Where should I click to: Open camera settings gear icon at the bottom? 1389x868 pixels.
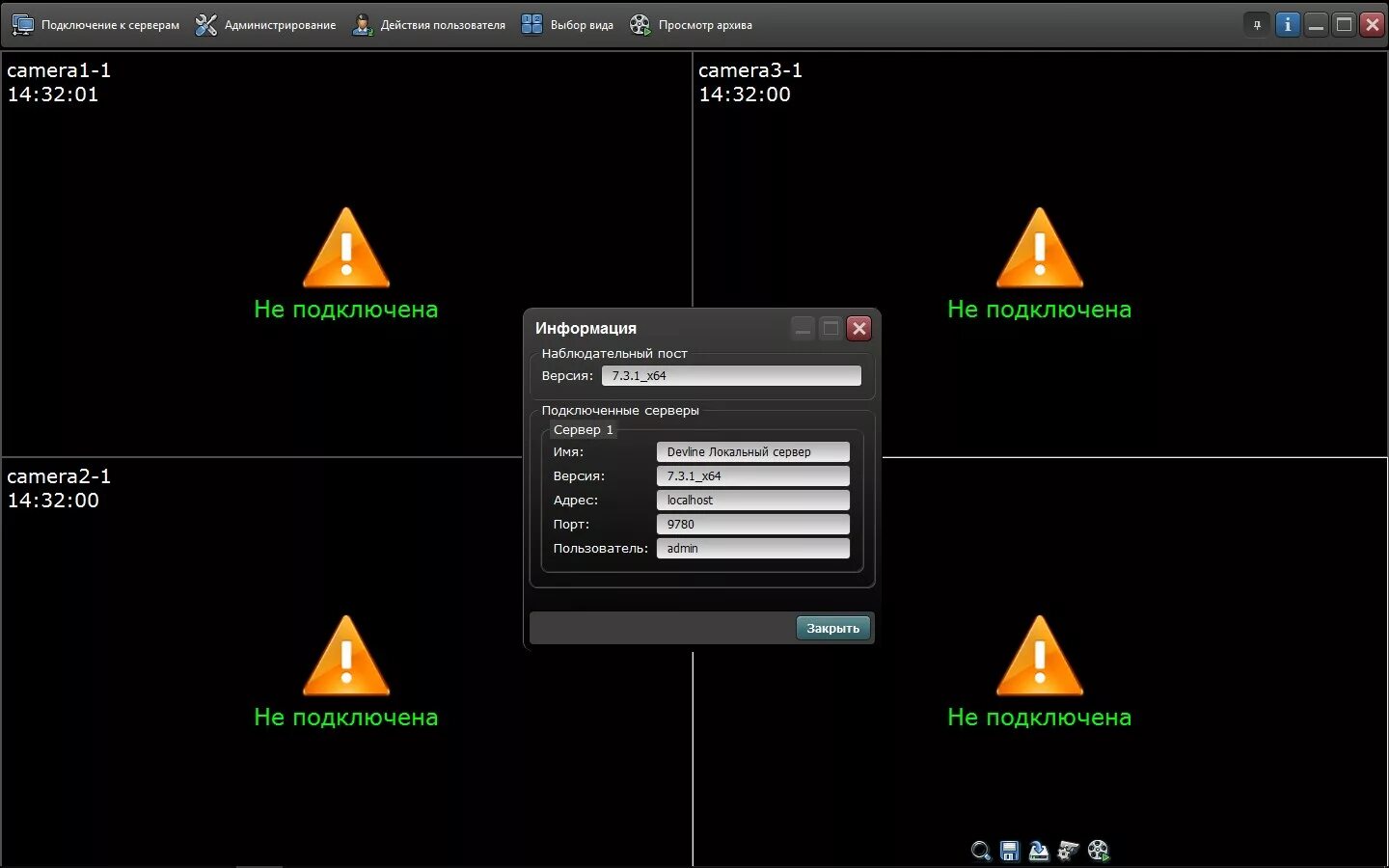[x=1068, y=851]
